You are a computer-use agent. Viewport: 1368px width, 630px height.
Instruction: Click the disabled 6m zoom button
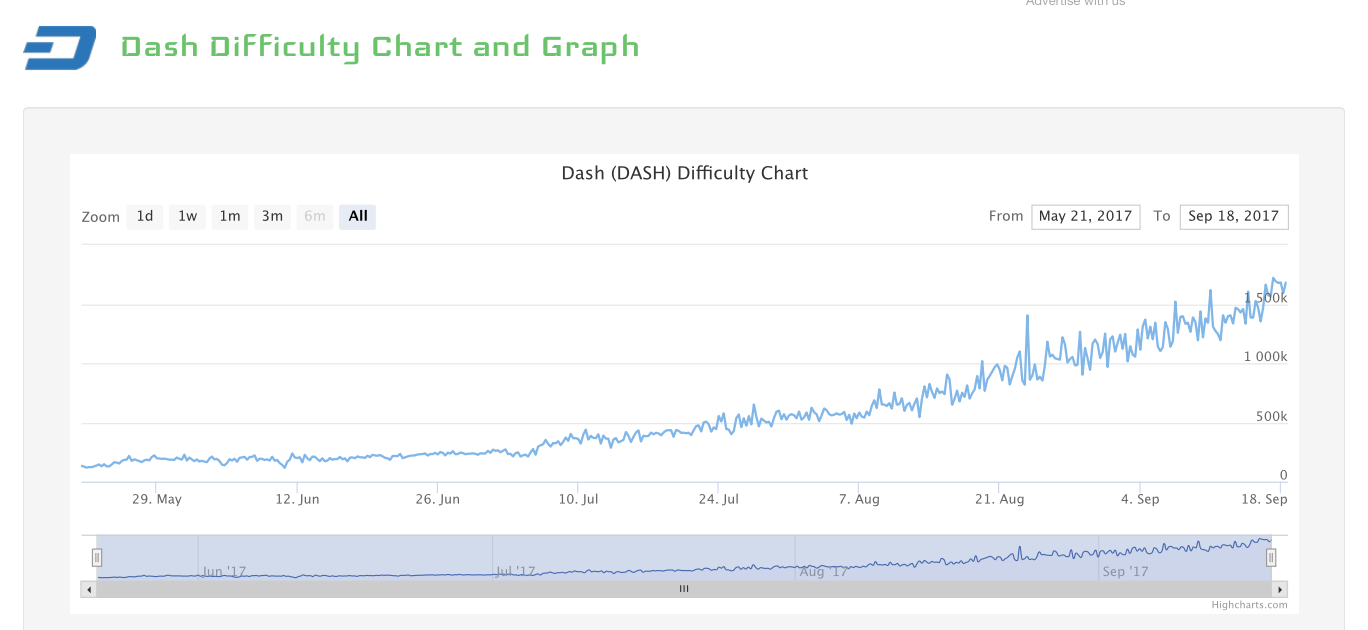point(315,216)
